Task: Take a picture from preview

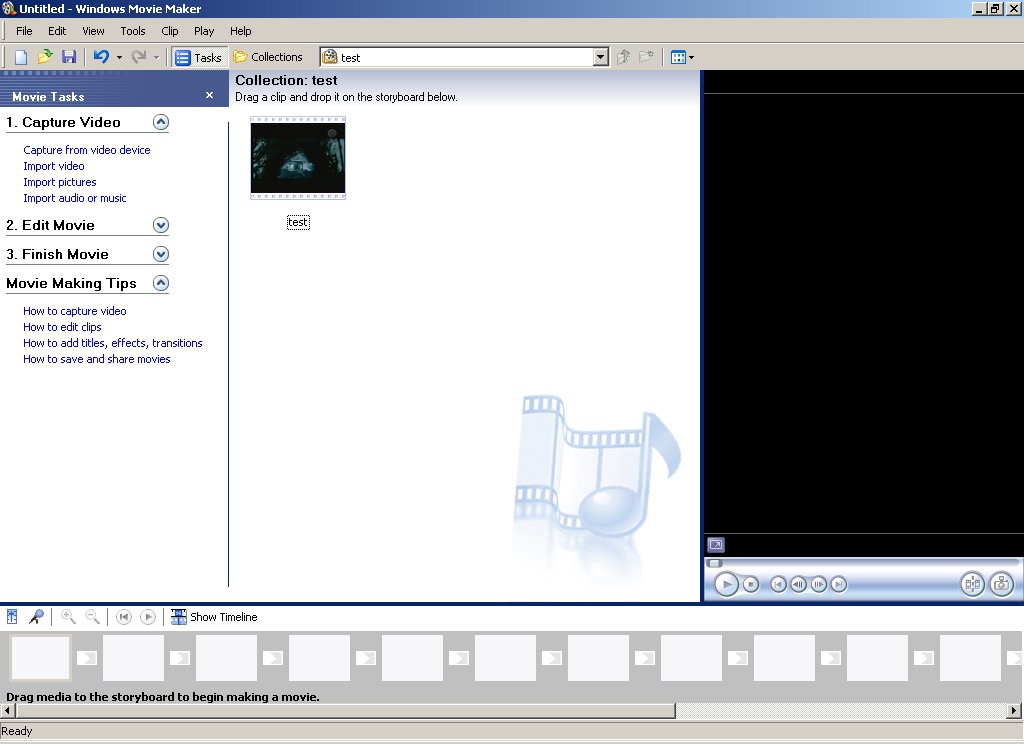Action: click(1002, 584)
